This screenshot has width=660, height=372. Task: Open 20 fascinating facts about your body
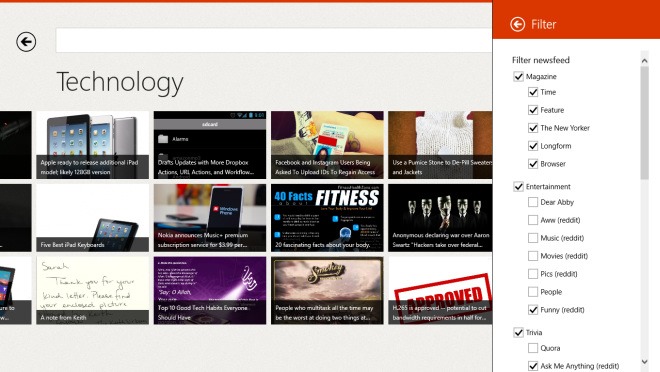click(327, 218)
